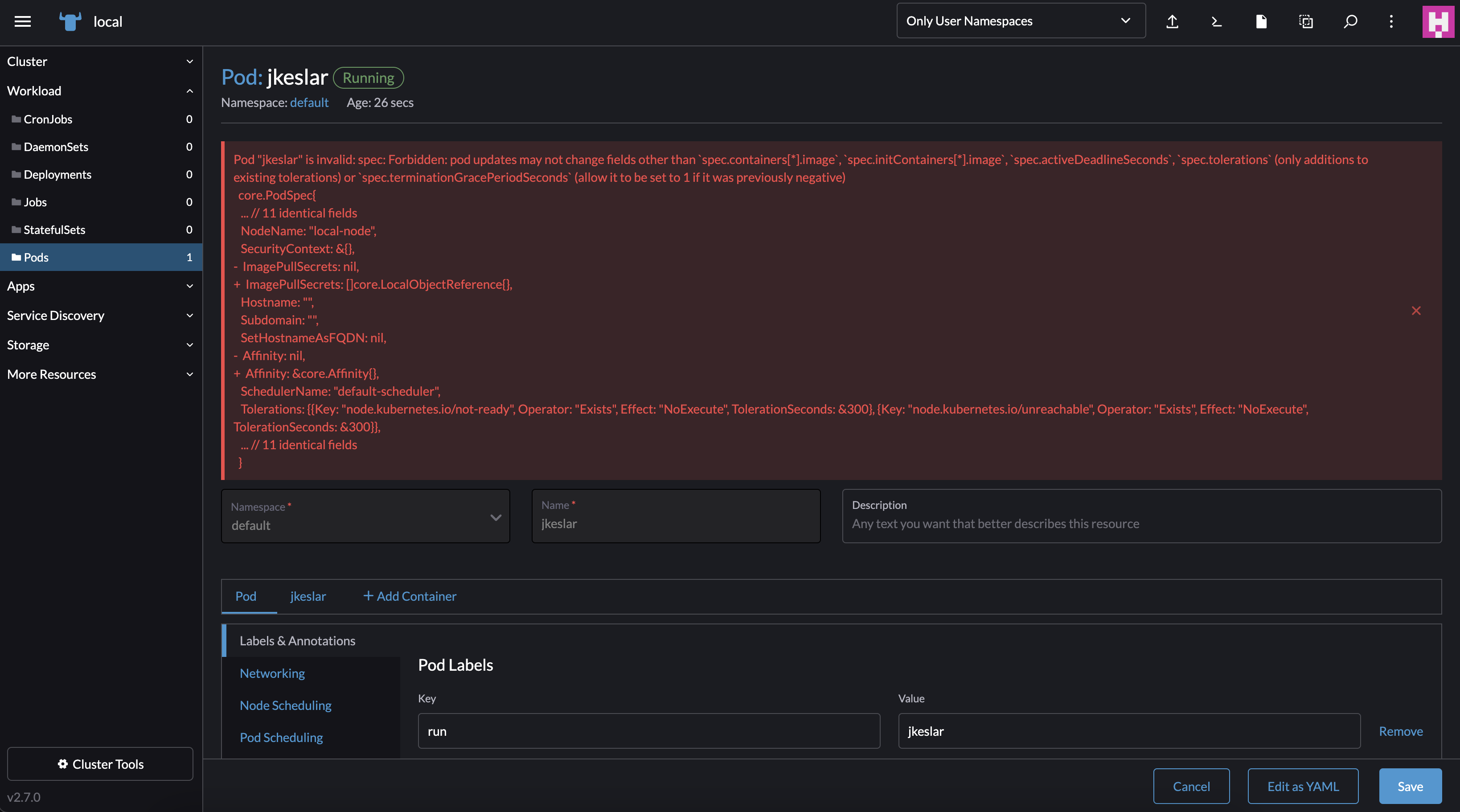Click the user avatar in the top right
The image size is (1460, 812).
[1439, 21]
